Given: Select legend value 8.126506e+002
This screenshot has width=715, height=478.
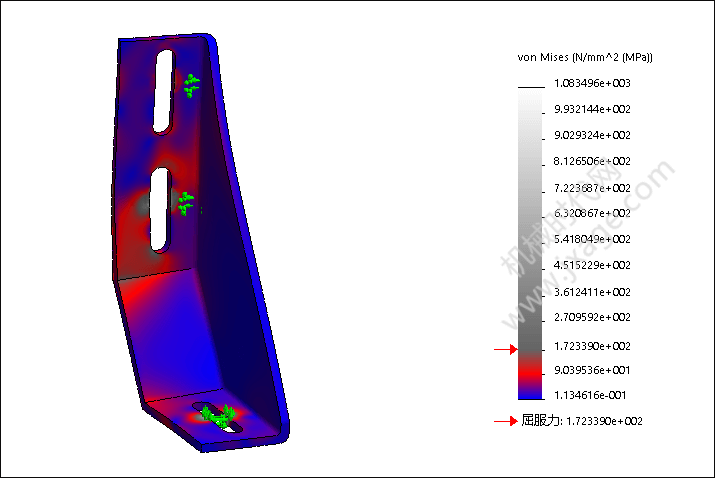Looking at the screenshot, I should click(592, 161).
